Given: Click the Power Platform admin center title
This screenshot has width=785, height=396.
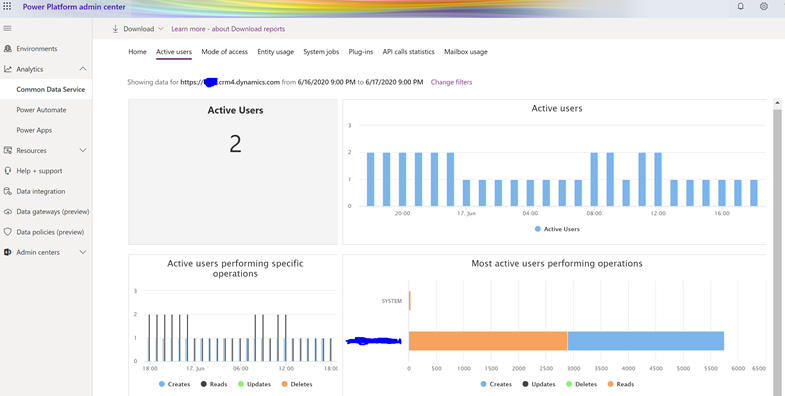Looking at the screenshot, I should tap(74, 7).
